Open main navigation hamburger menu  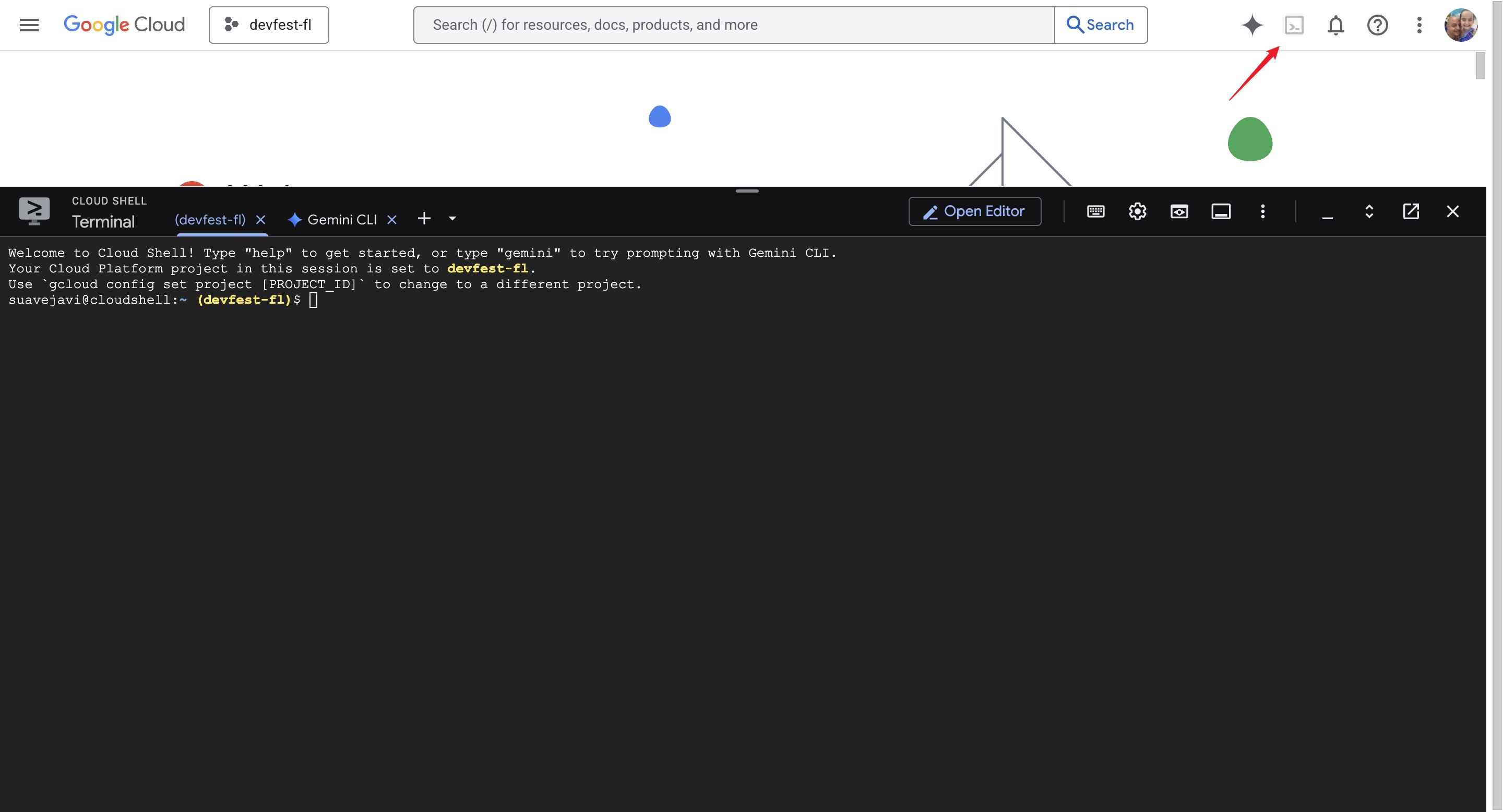(x=29, y=25)
